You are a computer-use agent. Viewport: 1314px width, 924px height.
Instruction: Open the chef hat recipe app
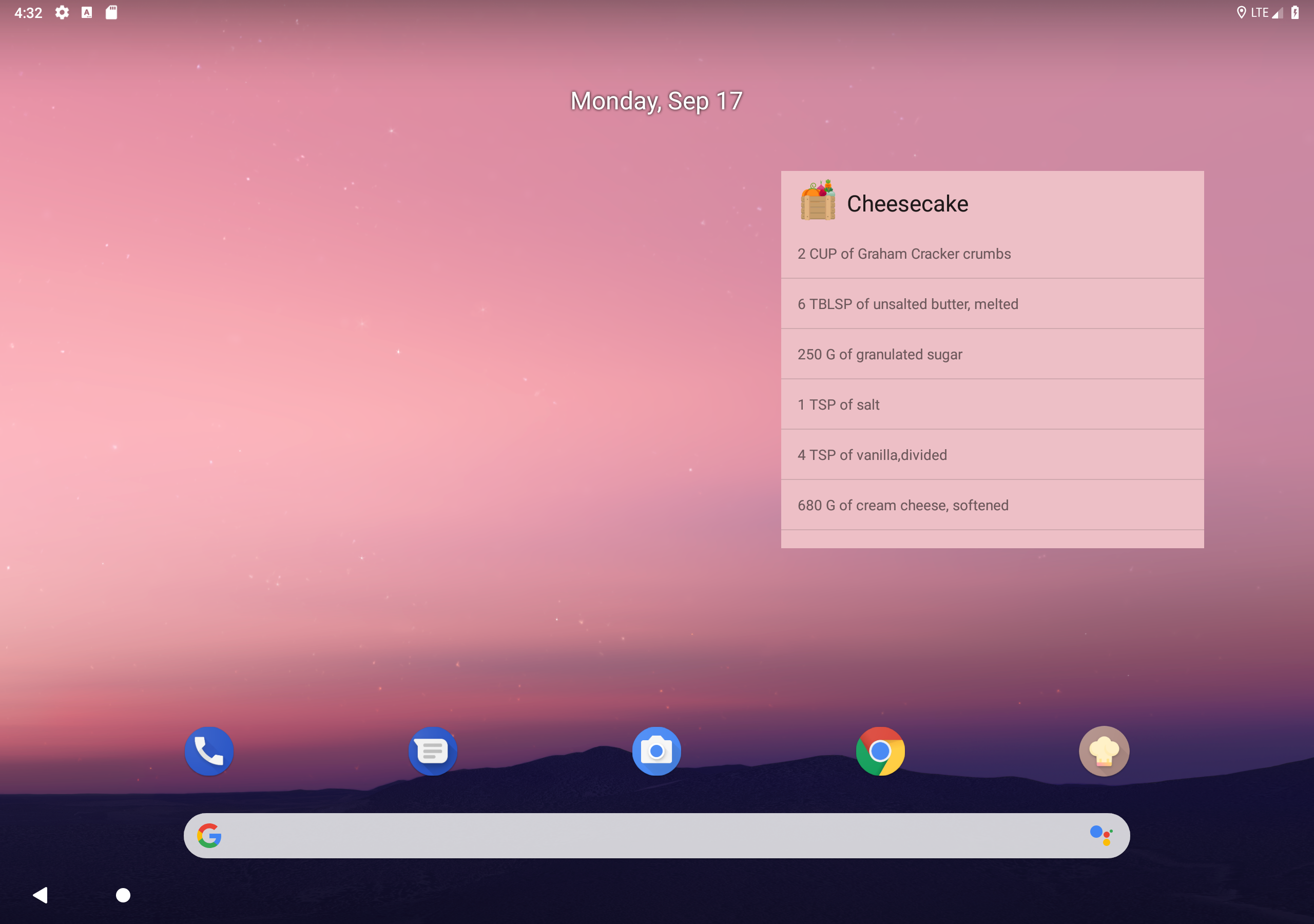click(1104, 751)
